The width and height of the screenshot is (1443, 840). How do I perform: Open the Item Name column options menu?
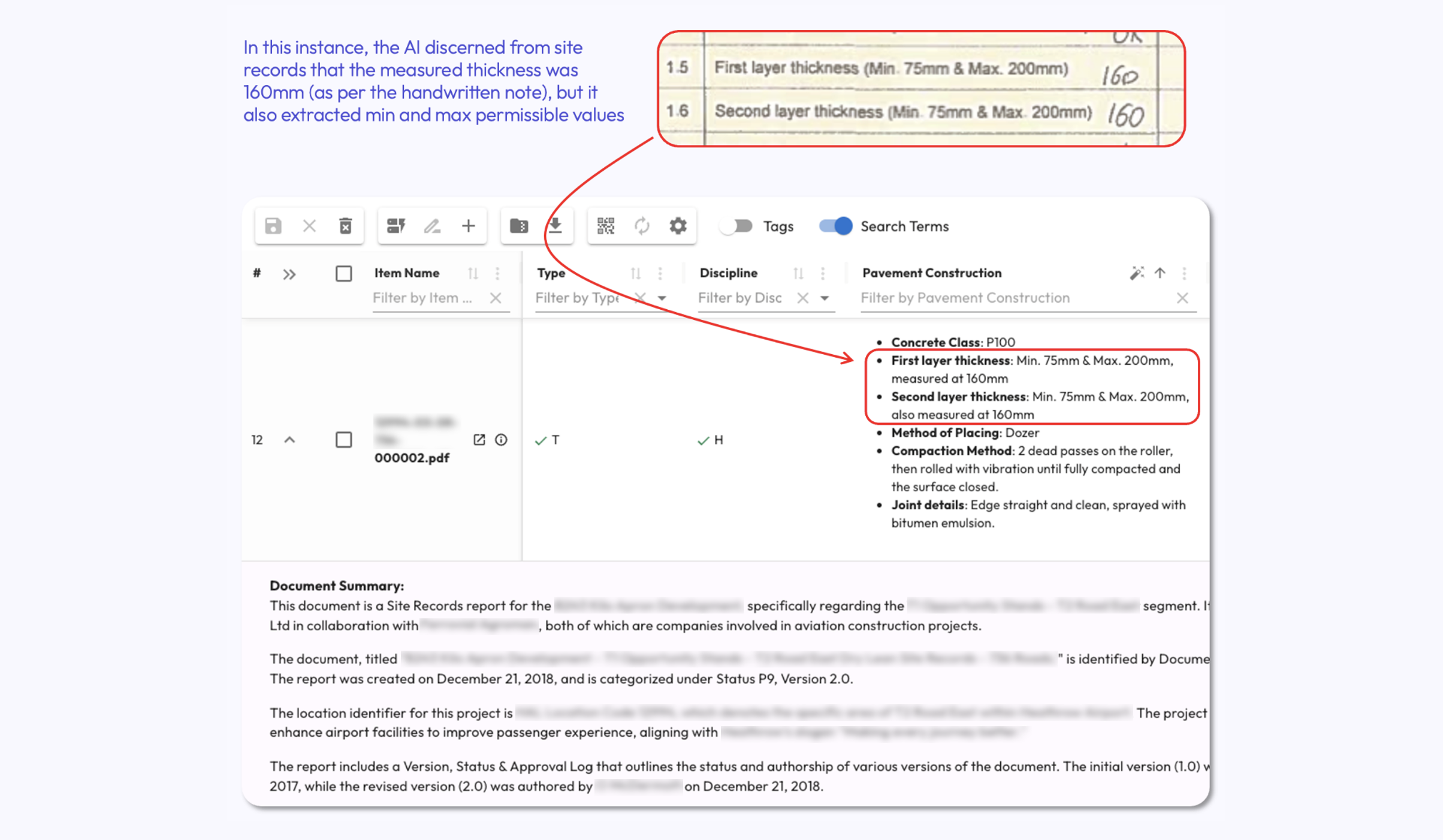[x=497, y=274]
